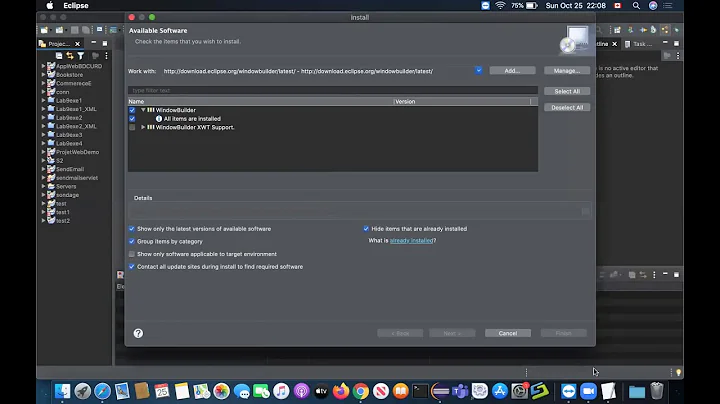Toggle 'Group items by category' checkbox

click(132, 241)
